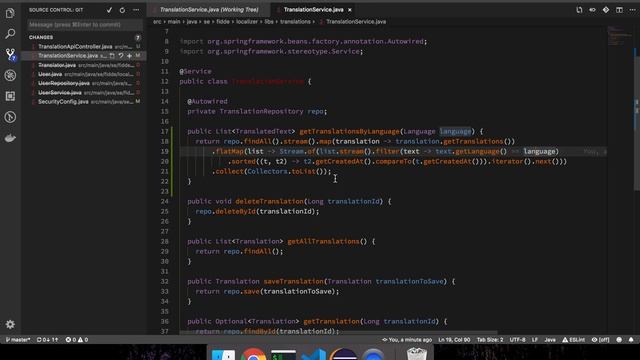Image resolution: width=640 pixels, height=360 pixels.
Task: Open editor more actions ellipsis
Action: click(632, 10)
